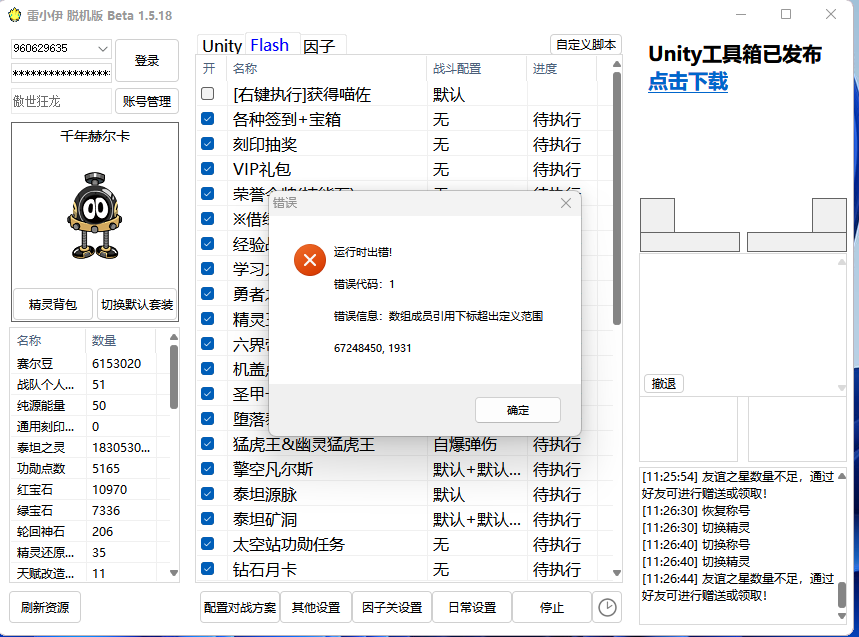
Task: Close the error dialog with X
Action: pos(566,203)
